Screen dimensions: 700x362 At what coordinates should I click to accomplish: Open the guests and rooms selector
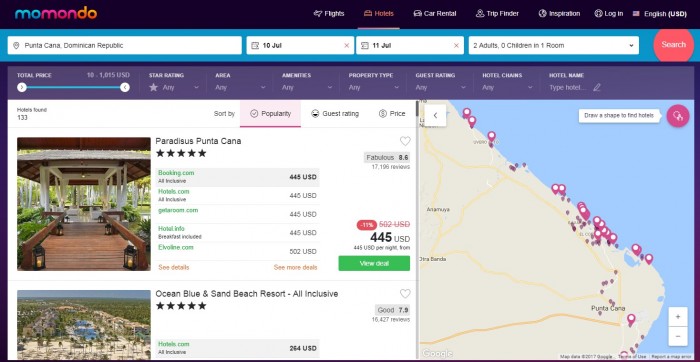[554, 46]
